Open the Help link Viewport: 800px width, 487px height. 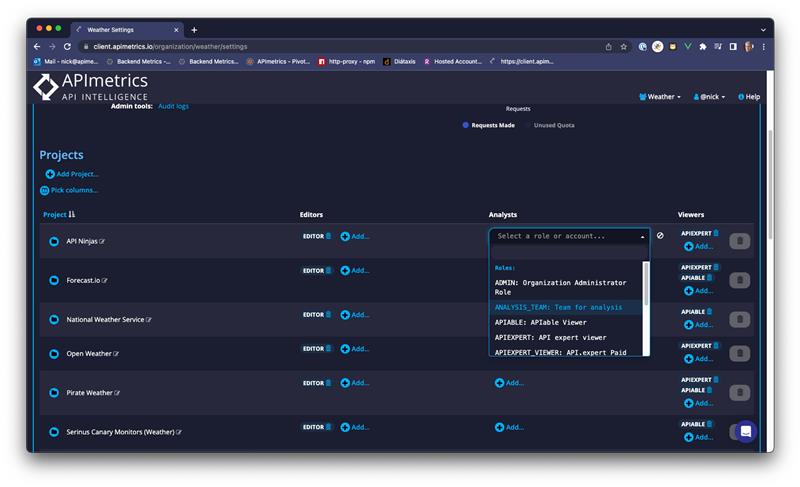pyautogui.click(x=748, y=97)
